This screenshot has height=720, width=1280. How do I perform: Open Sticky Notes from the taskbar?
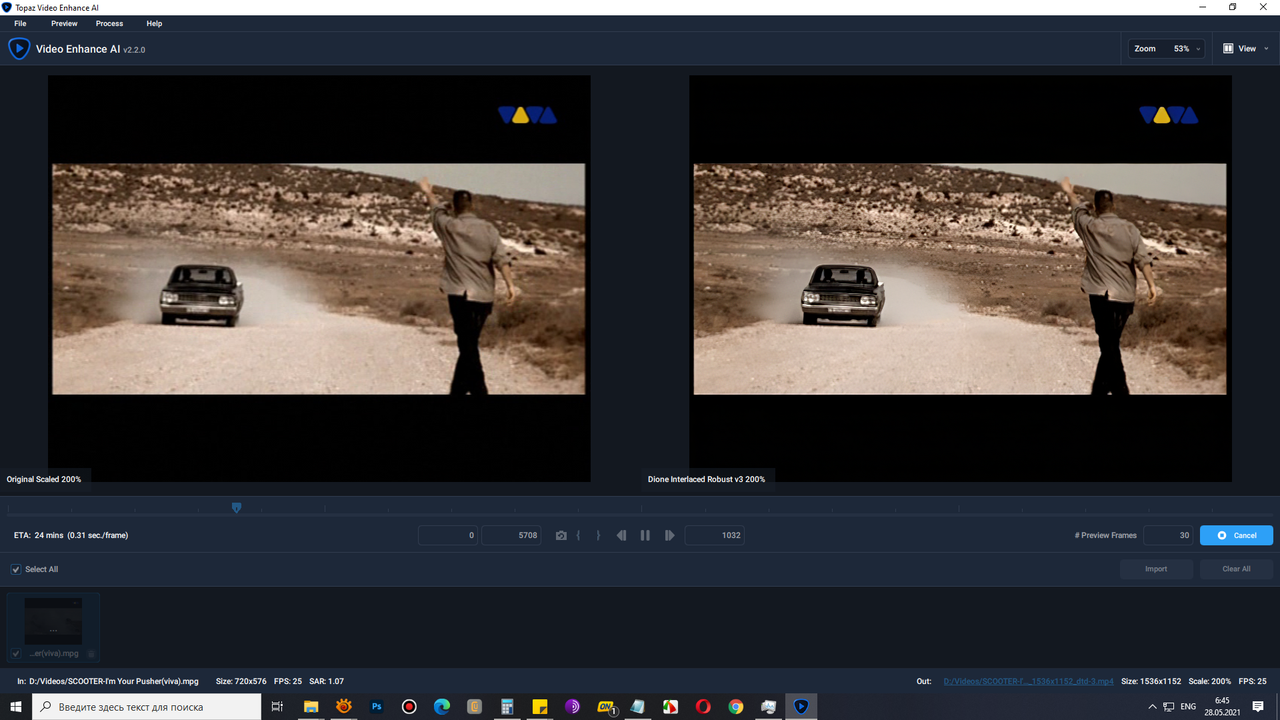click(540, 706)
